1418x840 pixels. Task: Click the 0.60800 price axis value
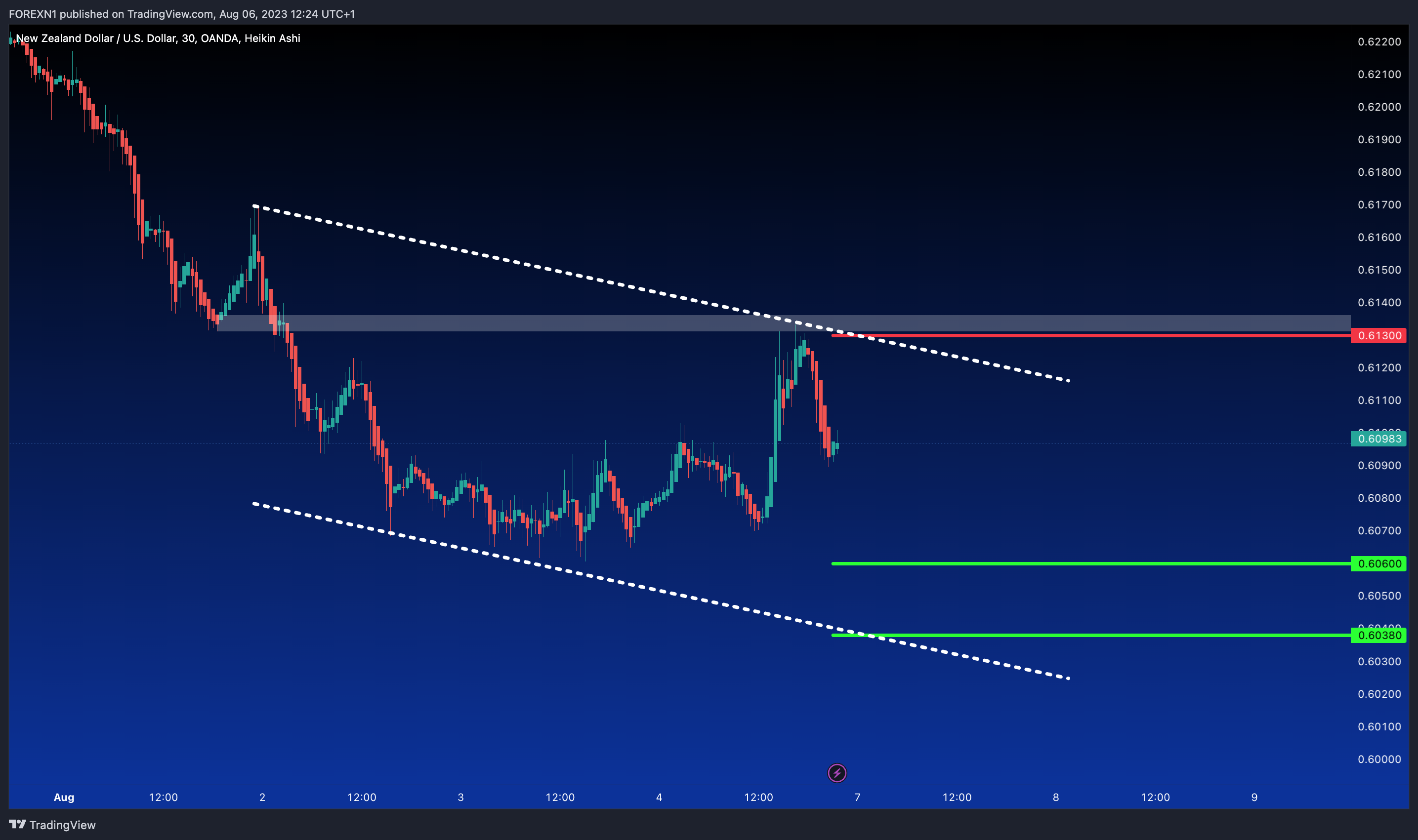[x=1379, y=498]
